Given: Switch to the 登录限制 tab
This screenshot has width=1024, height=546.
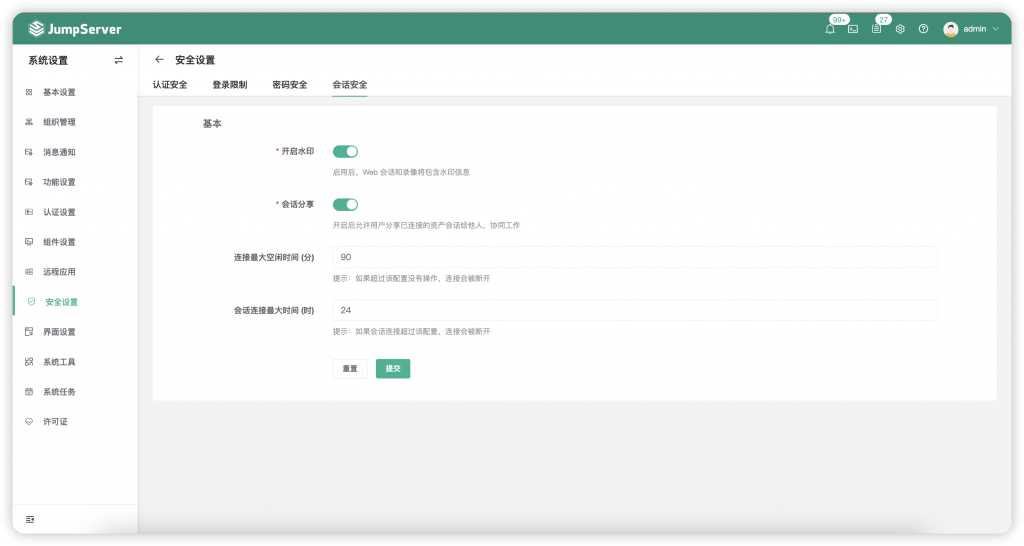Looking at the screenshot, I should click(x=230, y=85).
